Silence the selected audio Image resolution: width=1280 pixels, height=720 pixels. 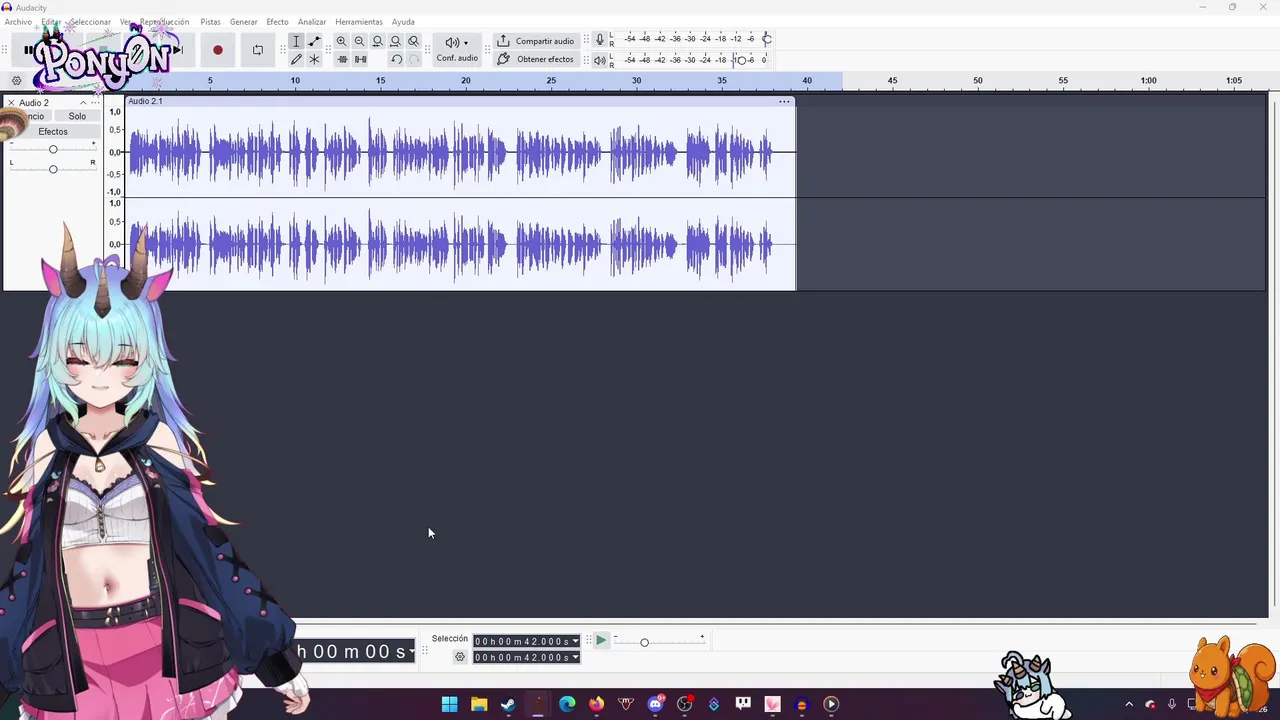pyautogui.click(x=360, y=59)
